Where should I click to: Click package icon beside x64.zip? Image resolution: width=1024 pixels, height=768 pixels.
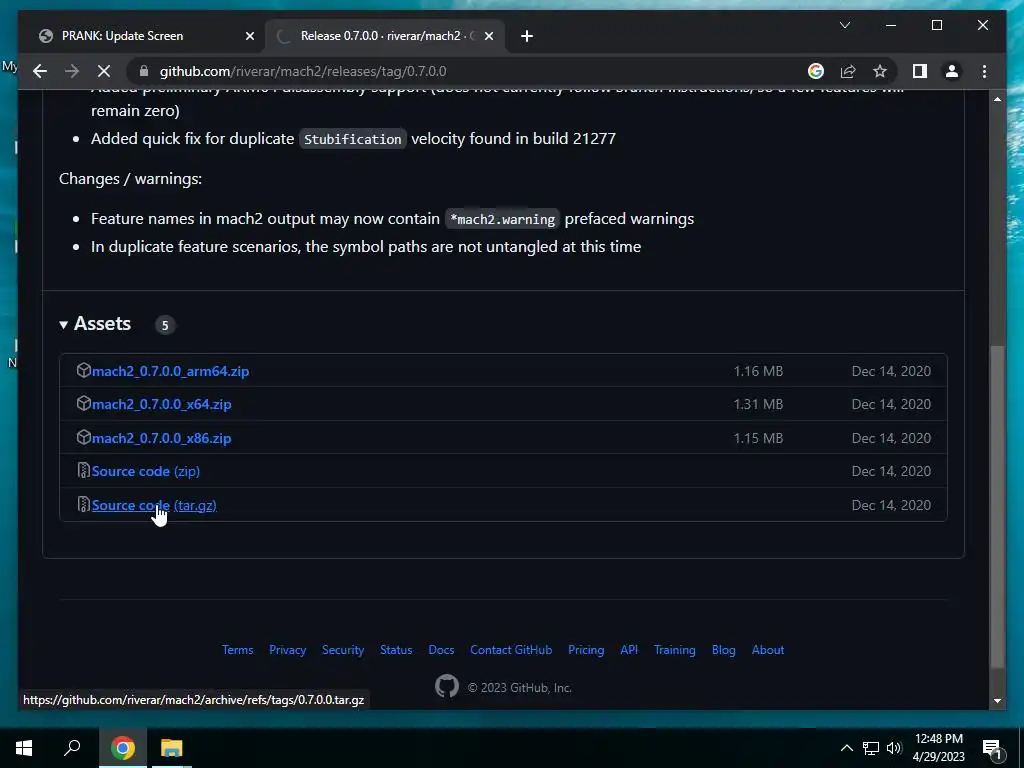point(84,404)
